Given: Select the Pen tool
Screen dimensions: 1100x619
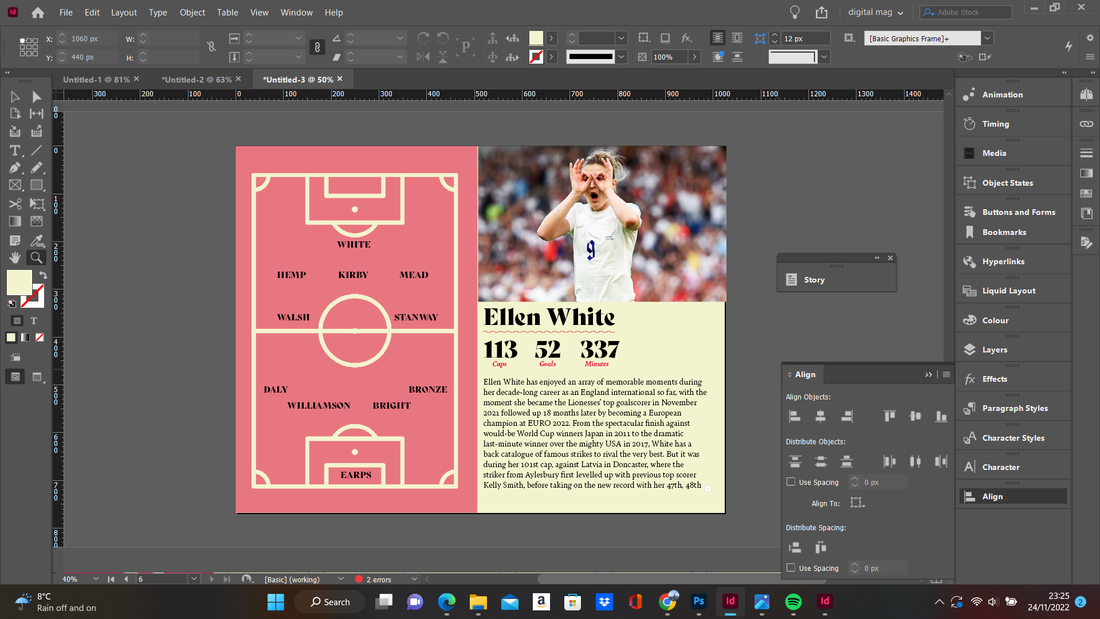Looking at the screenshot, I should pyautogui.click(x=15, y=168).
